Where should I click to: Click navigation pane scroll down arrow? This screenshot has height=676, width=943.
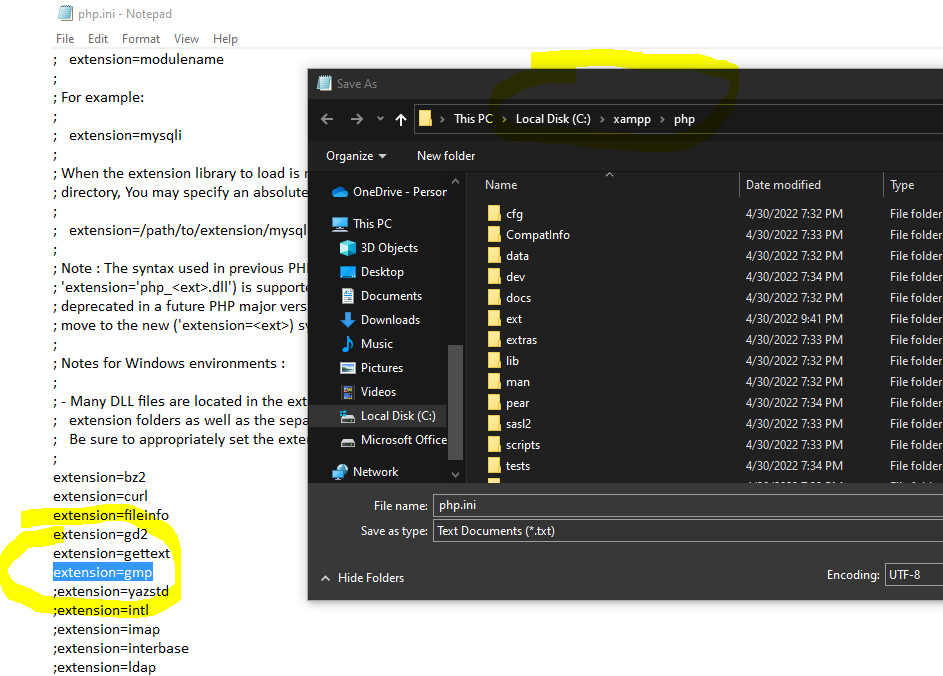click(x=455, y=475)
